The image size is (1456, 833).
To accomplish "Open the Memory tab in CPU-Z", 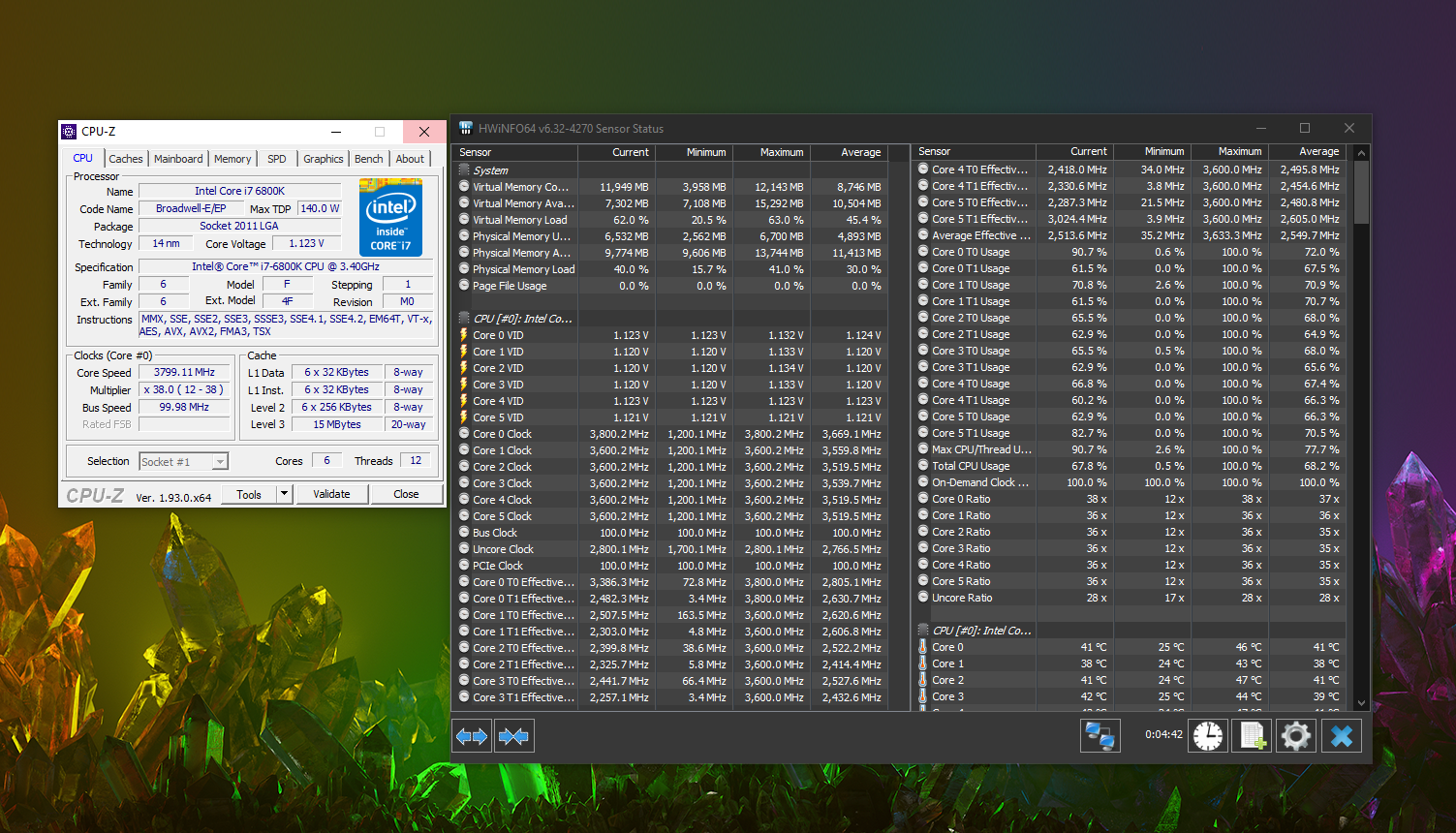I will (232, 159).
